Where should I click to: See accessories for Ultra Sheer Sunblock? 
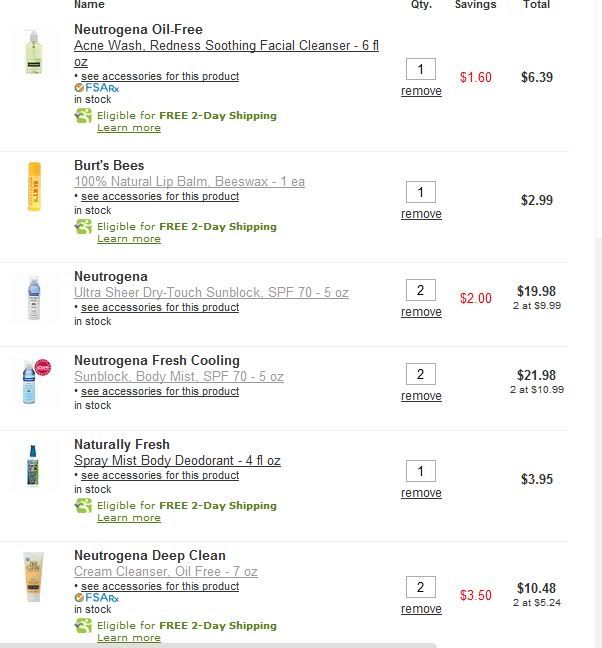click(x=159, y=308)
